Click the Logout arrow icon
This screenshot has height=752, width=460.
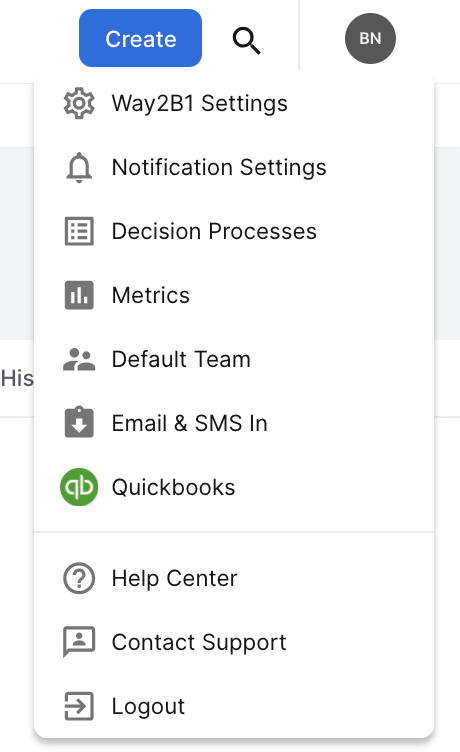coord(79,706)
